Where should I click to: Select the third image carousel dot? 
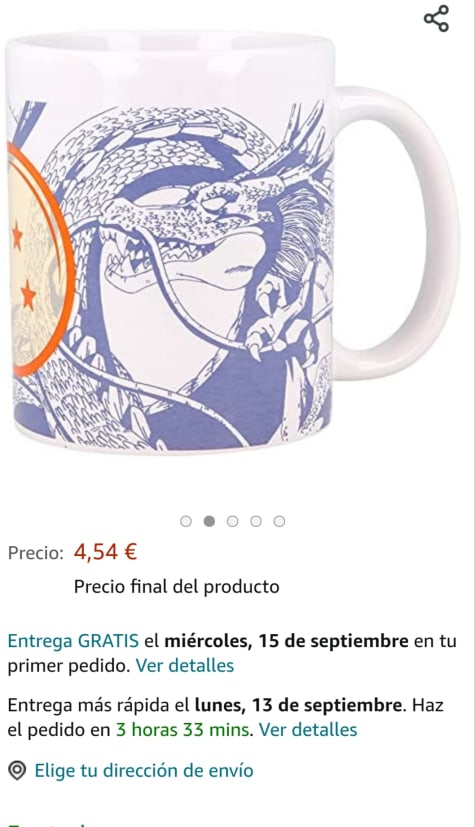coord(232,521)
